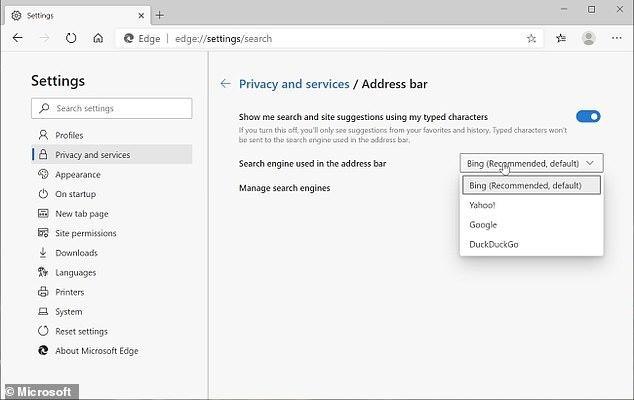This screenshot has width=634, height=400.
Task: Click the Privacy lock icon
Action: pyautogui.click(x=43, y=154)
